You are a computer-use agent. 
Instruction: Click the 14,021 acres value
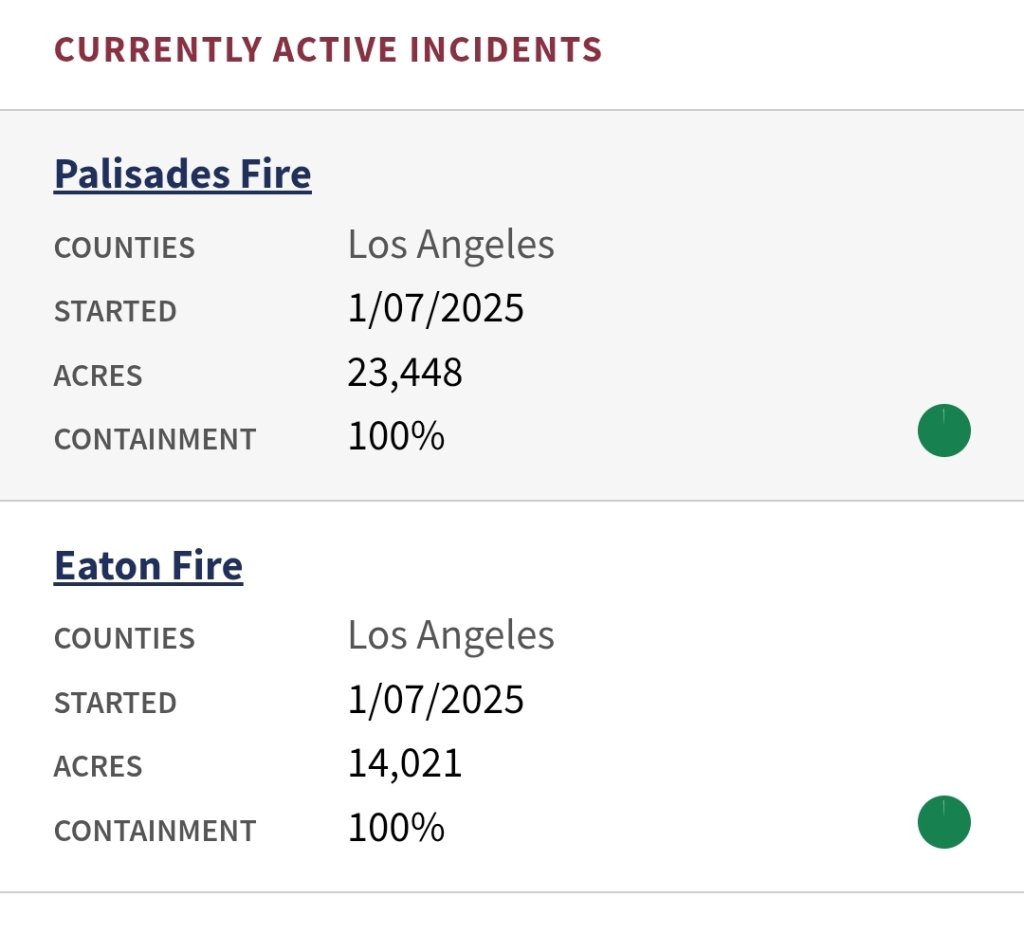pos(405,764)
